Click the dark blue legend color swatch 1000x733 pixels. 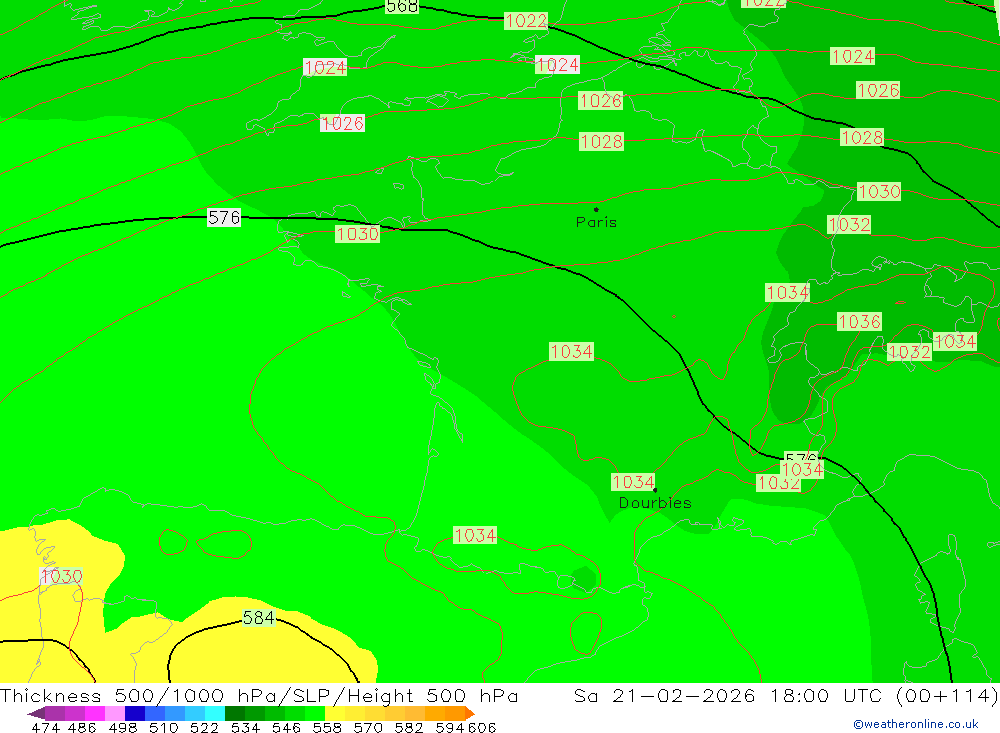tap(135, 713)
